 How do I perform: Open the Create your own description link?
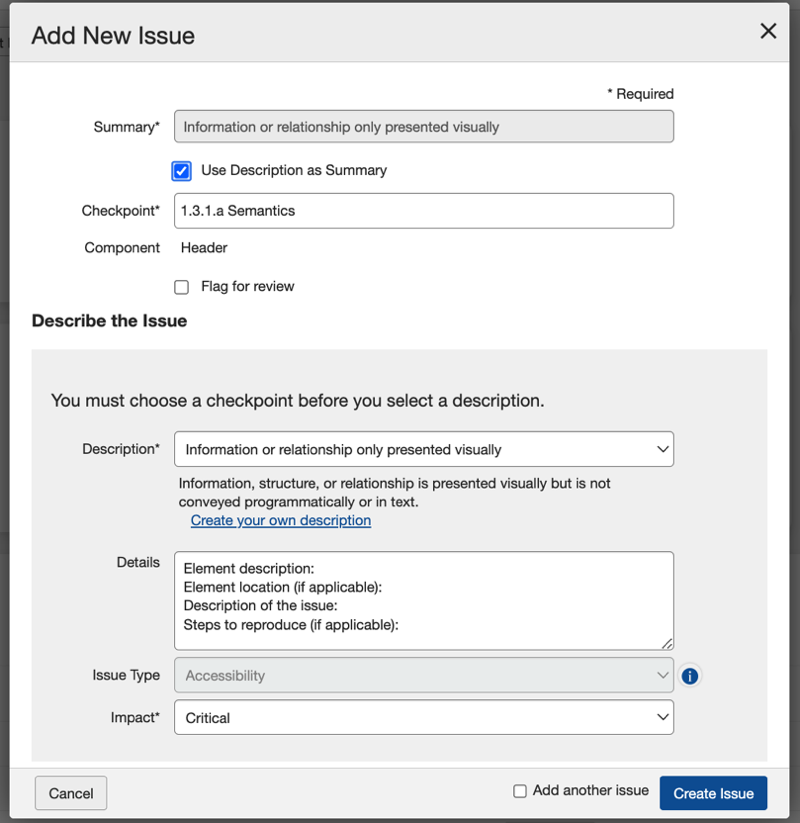[280, 520]
